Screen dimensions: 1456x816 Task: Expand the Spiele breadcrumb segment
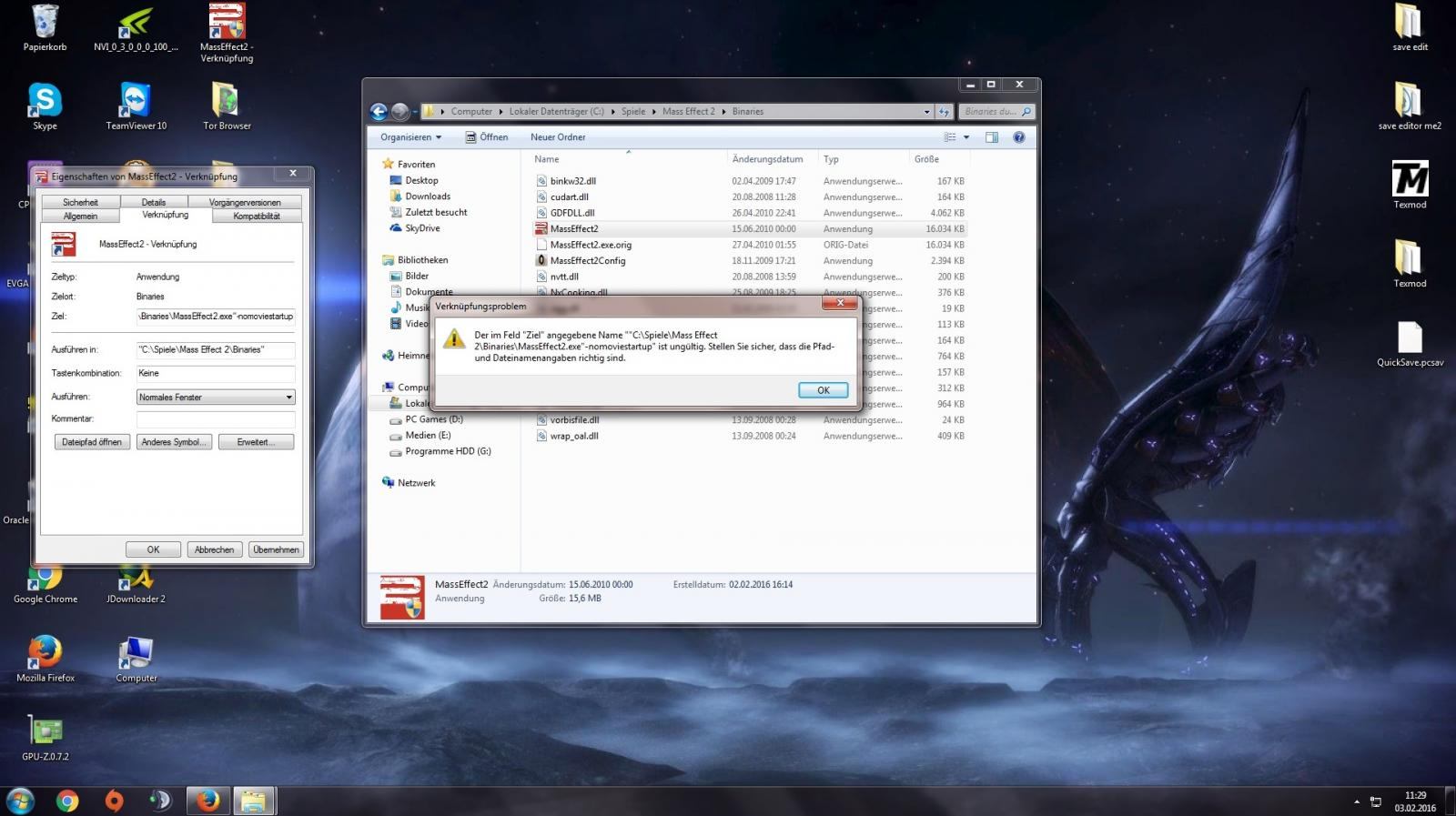tap(633, 112)
